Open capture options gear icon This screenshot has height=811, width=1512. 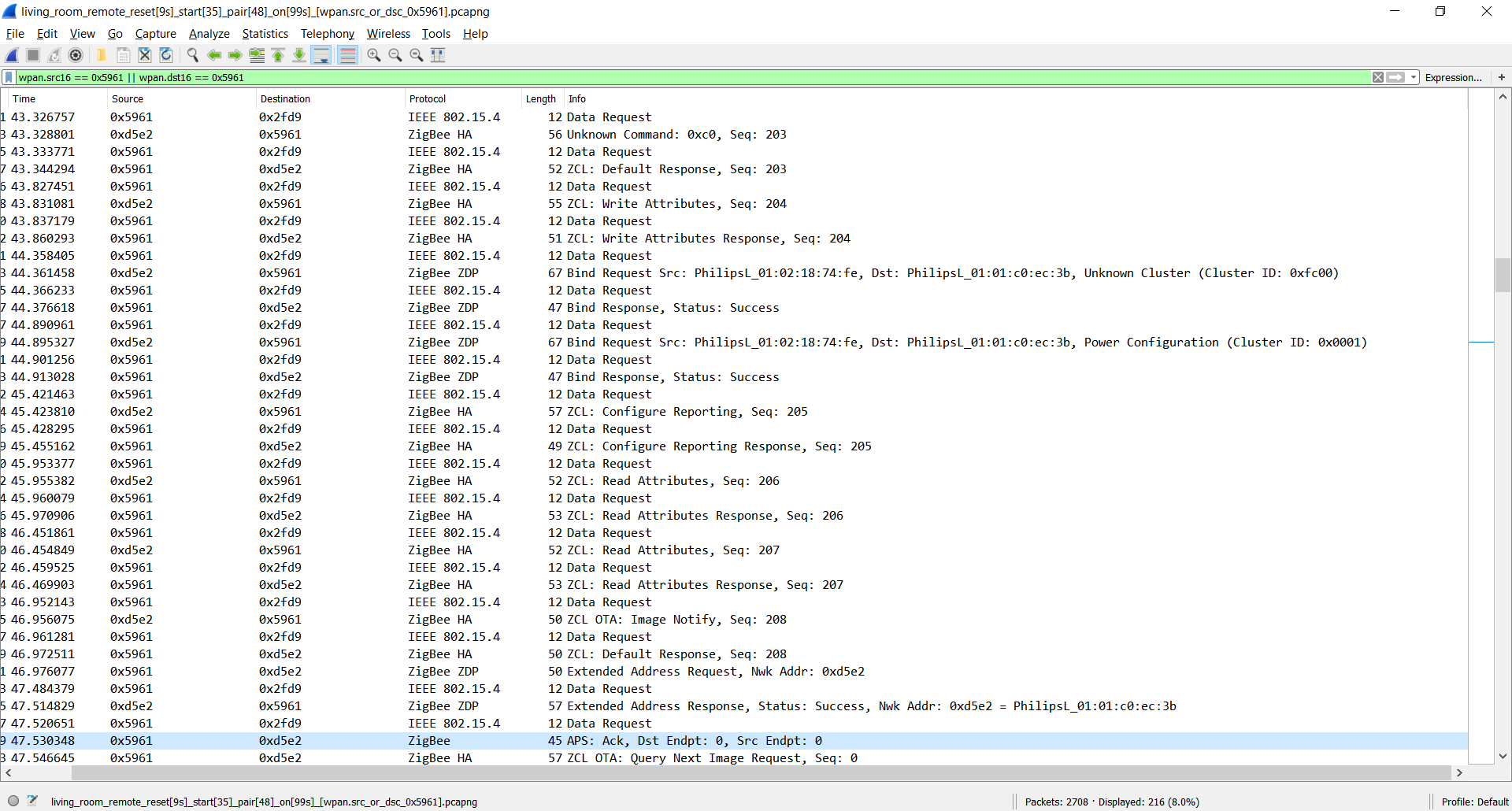point(76,55)
